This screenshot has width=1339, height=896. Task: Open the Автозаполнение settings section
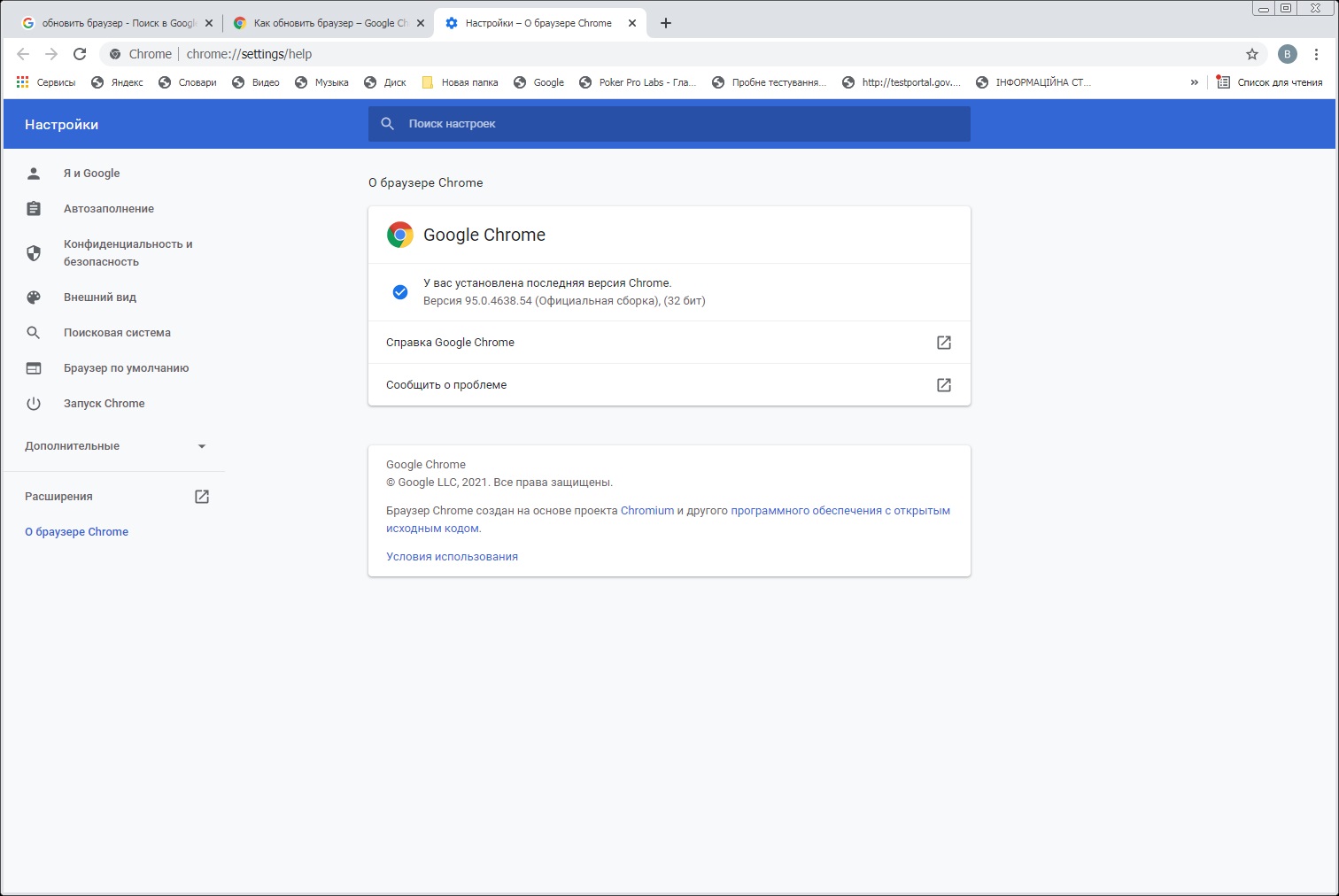tap(108, 209)
